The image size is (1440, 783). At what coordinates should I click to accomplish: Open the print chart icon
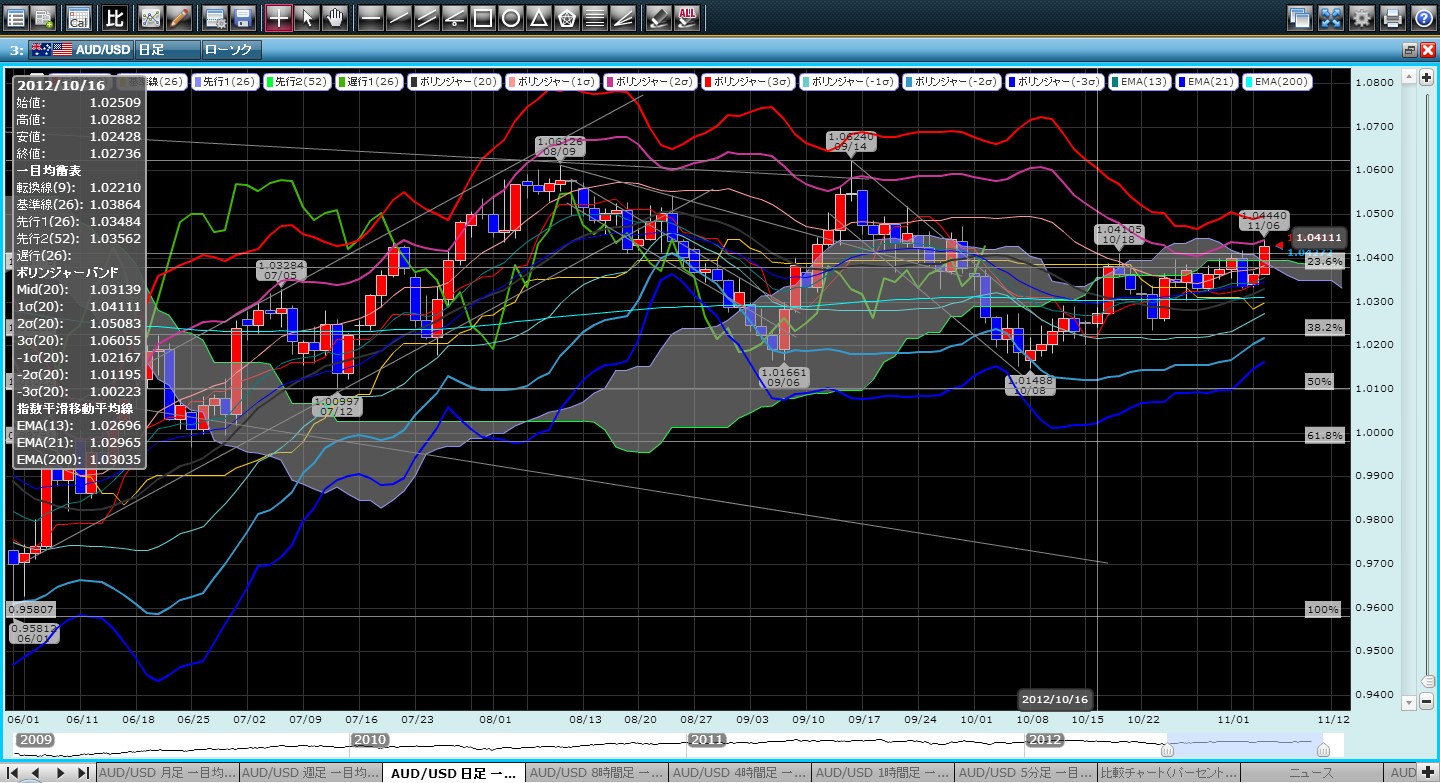point(1392,17)
